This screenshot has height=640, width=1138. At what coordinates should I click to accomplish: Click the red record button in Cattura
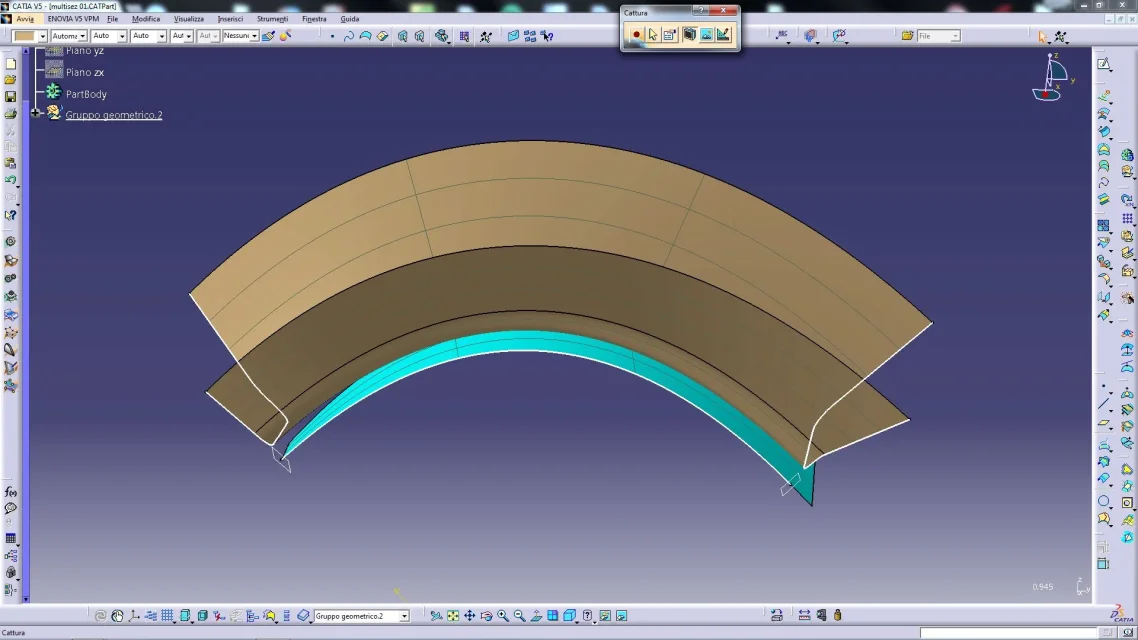click(636, 35)
